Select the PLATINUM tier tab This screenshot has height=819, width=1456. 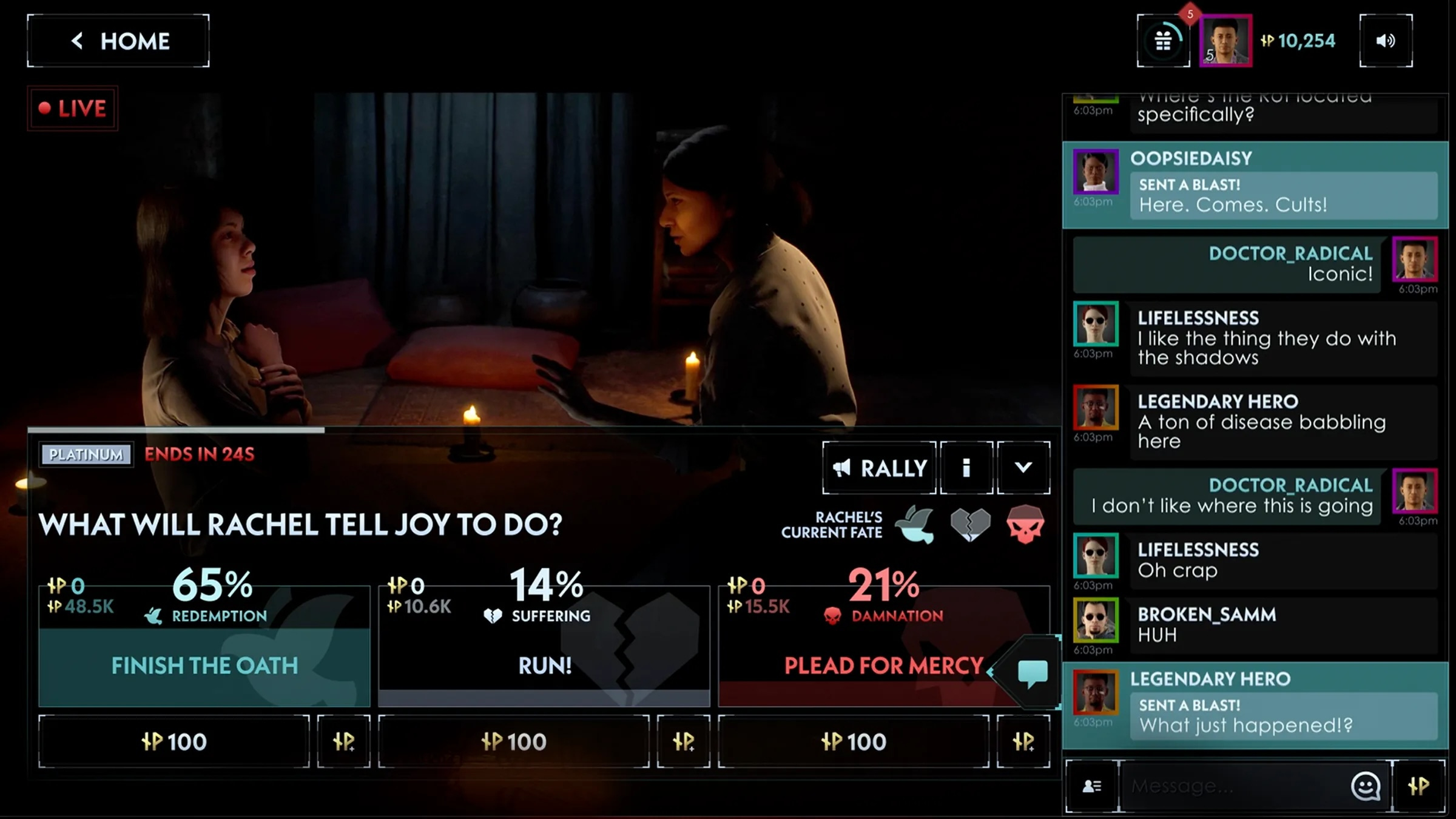point(86,454)
